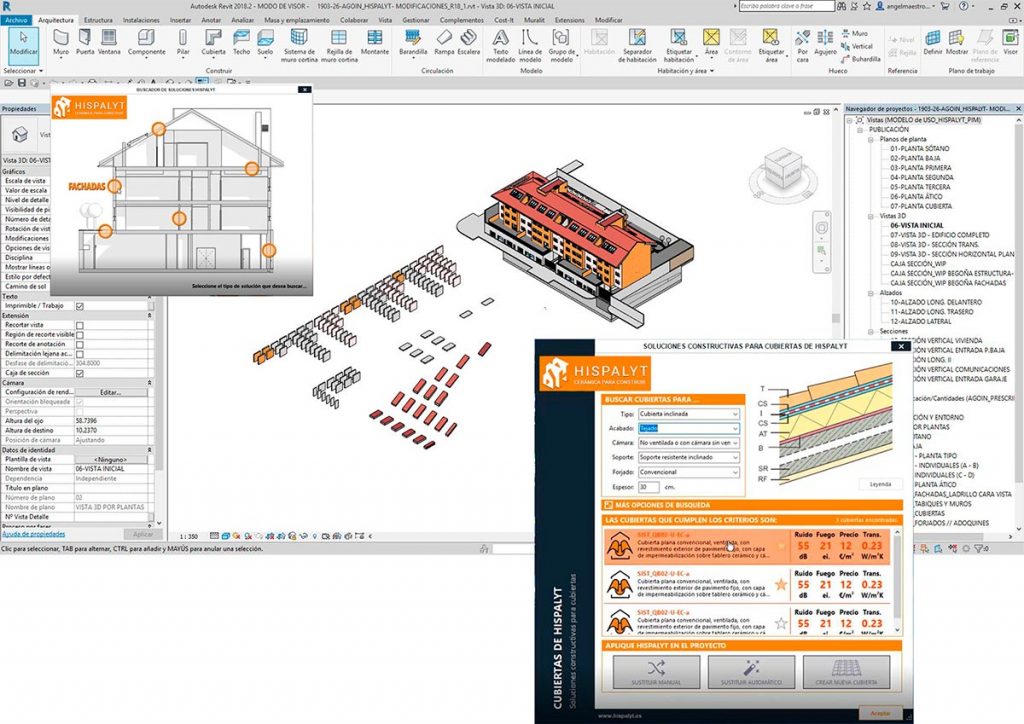1024x724 pixels.
Task: Choose the Techo ceiling tool
Action: pos(241,42)
